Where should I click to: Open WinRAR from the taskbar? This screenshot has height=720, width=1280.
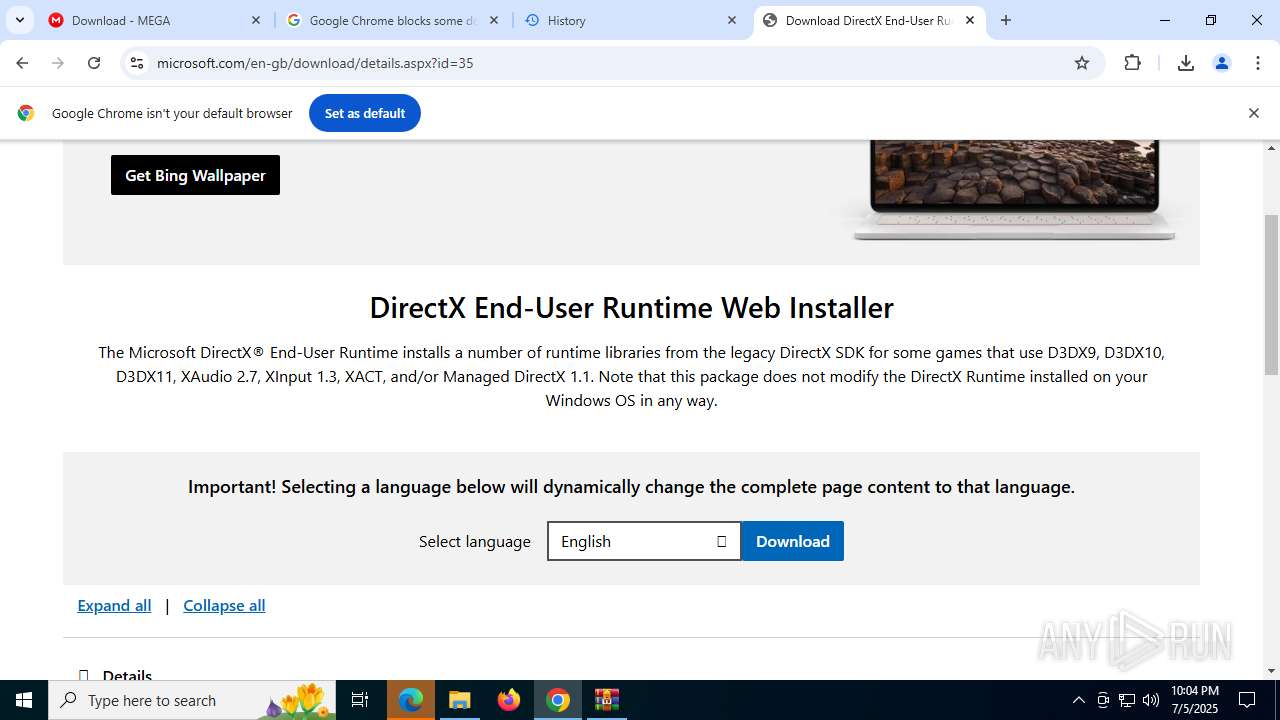tap(607, 700)
